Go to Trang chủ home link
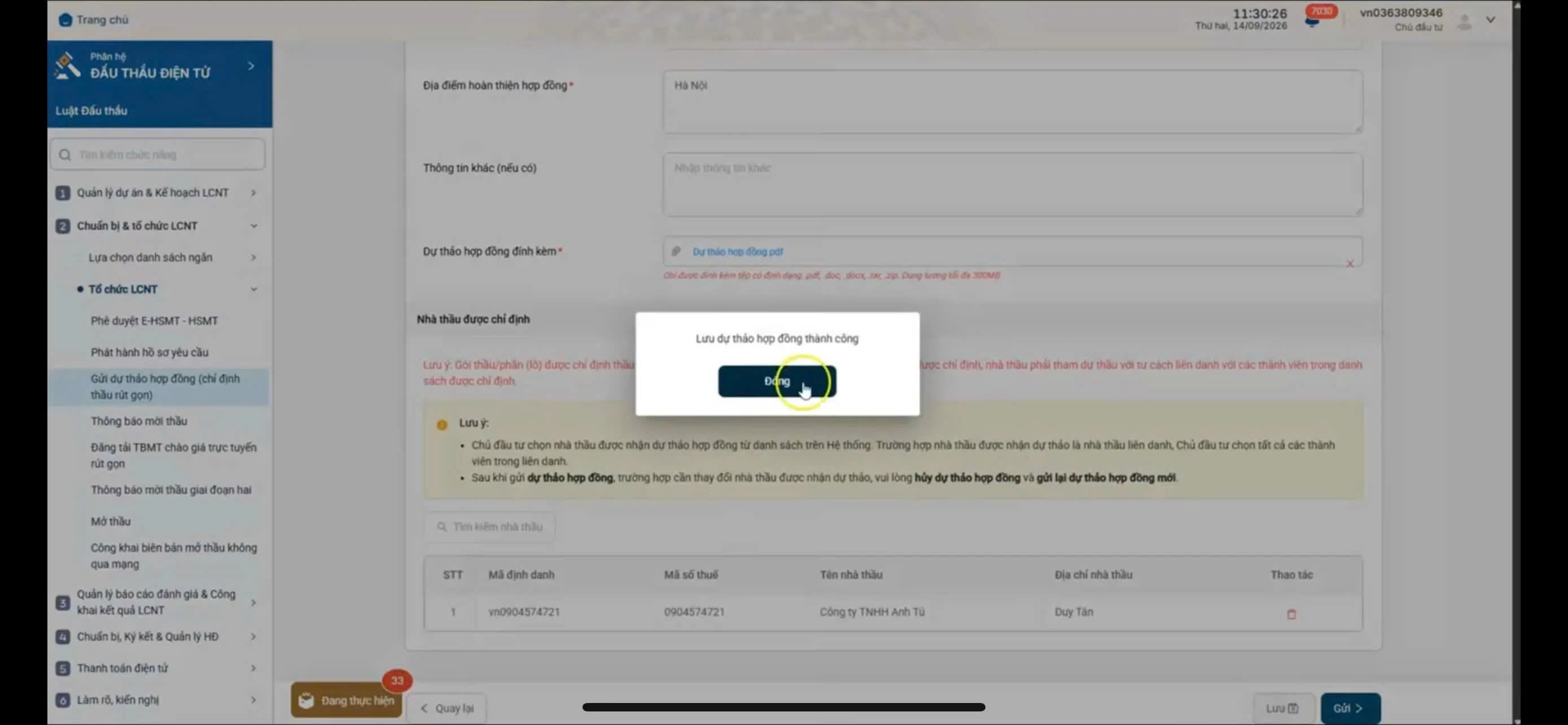This screenshot has width=1568, height=725. pyautogui.click(x=102, y=20)
